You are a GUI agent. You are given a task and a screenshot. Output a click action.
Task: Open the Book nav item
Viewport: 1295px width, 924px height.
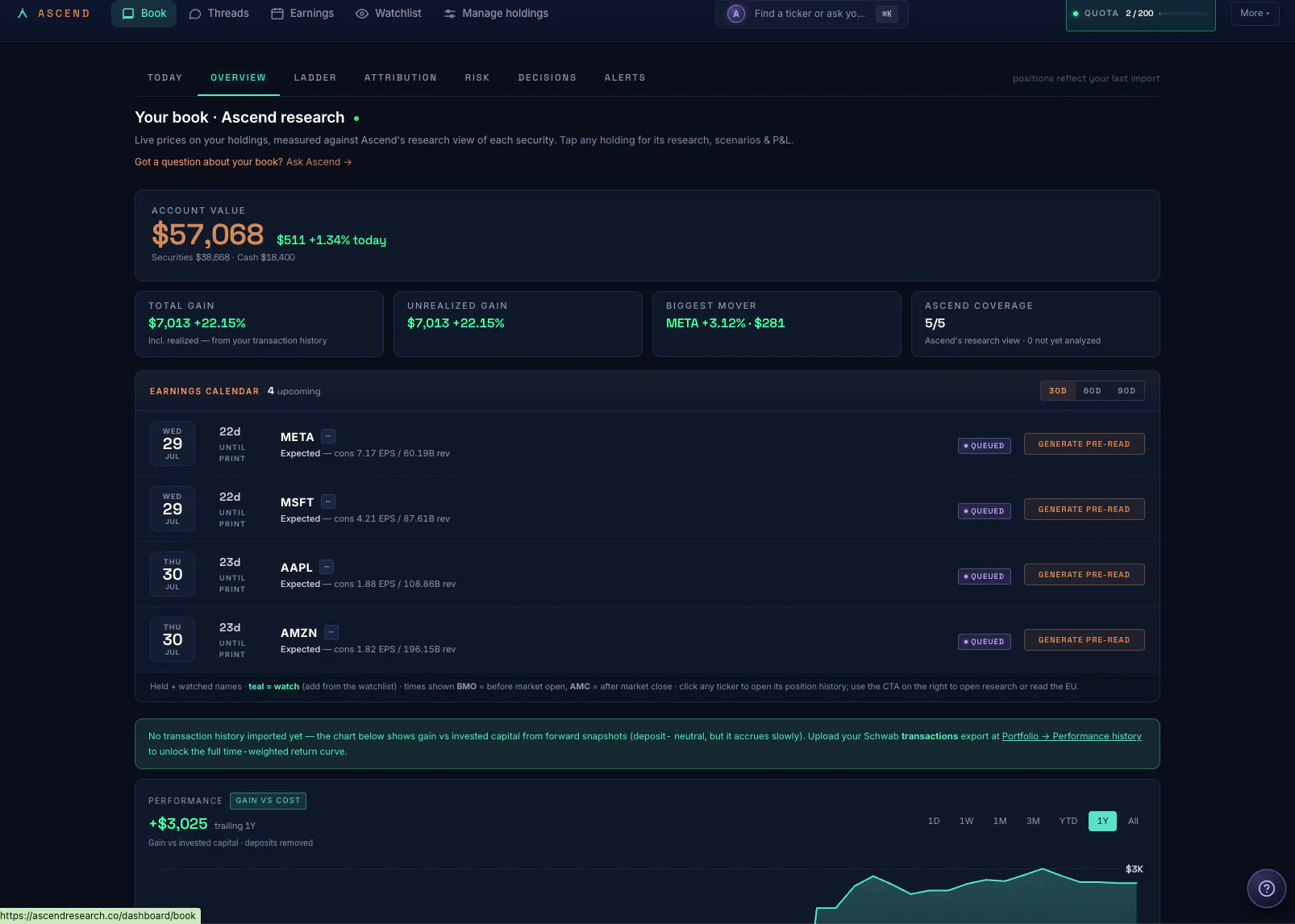point(144,14)
